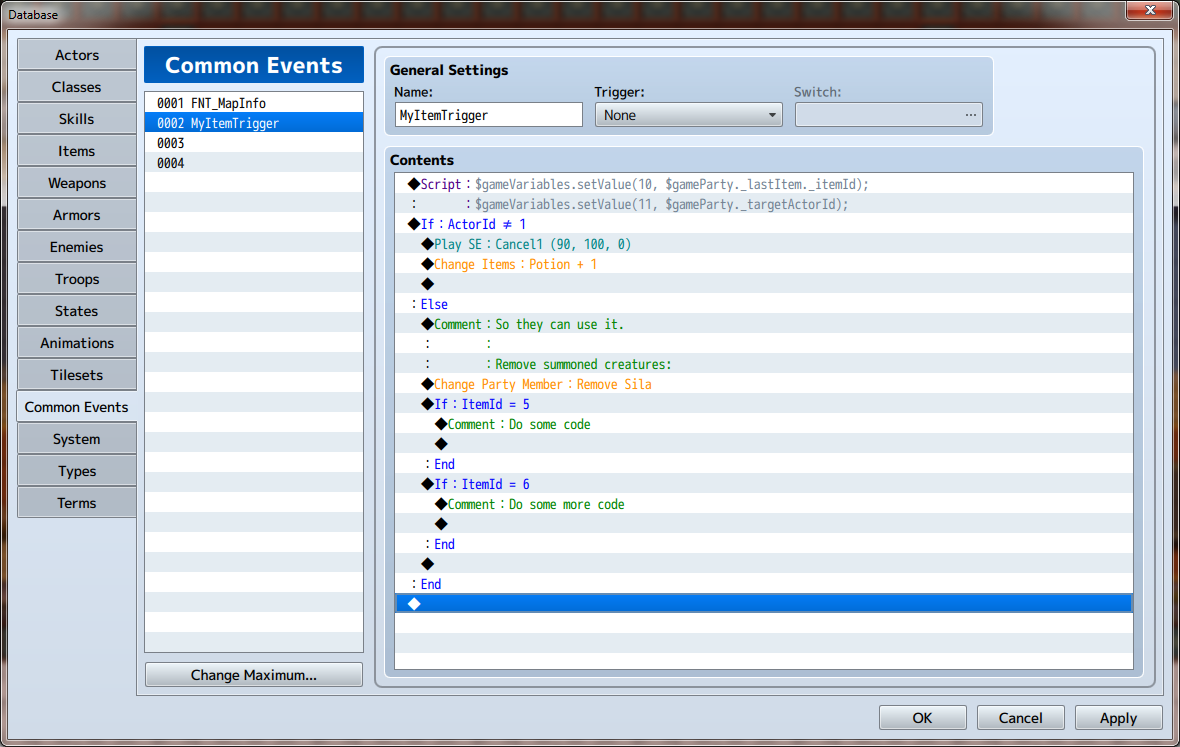Go to the Animations tab

[77, 343]
